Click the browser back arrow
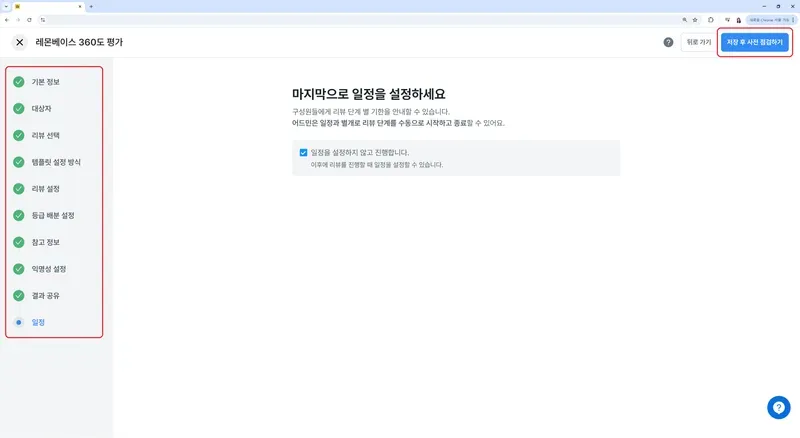 [x=7, y=20]
